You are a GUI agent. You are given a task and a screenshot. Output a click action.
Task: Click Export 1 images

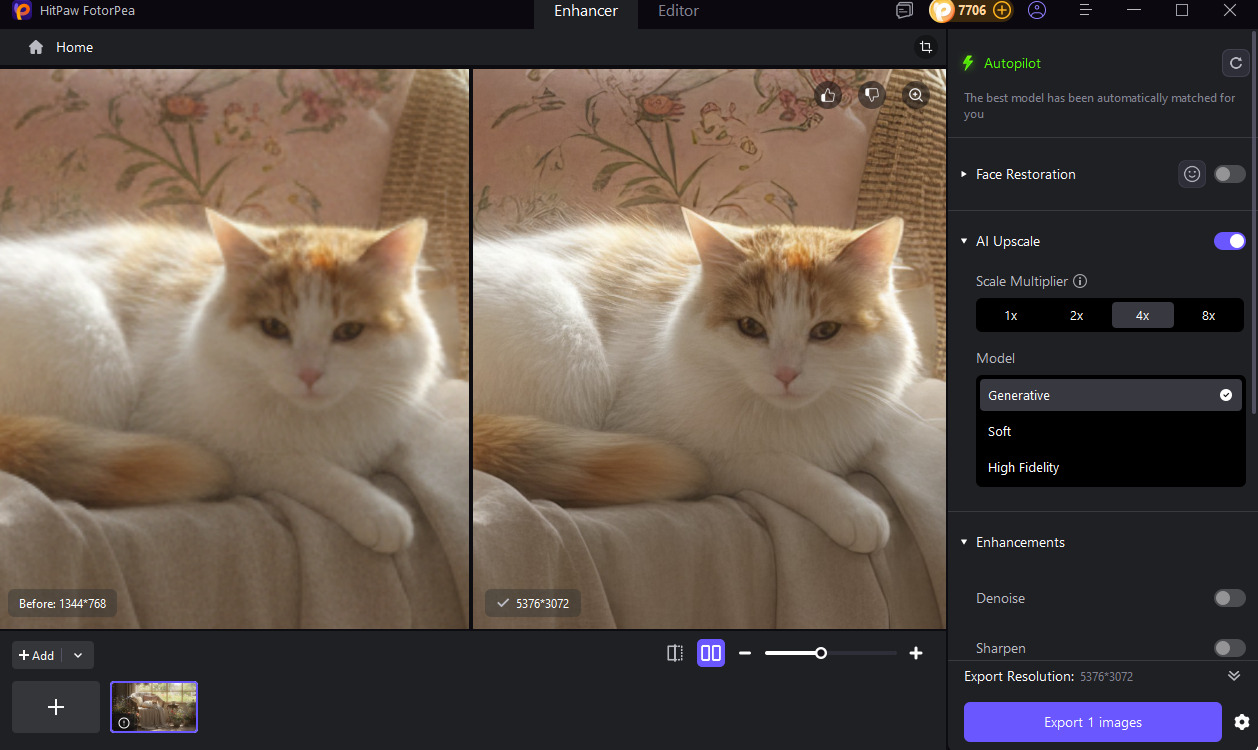coord(1092,721)
